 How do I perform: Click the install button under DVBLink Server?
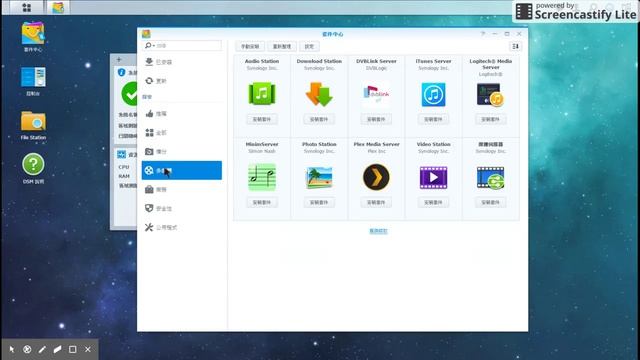[376, 119]
